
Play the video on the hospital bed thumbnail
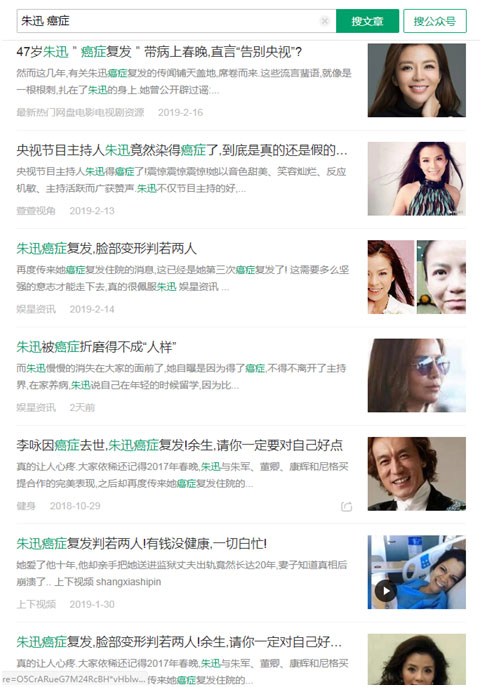(386, 591)
